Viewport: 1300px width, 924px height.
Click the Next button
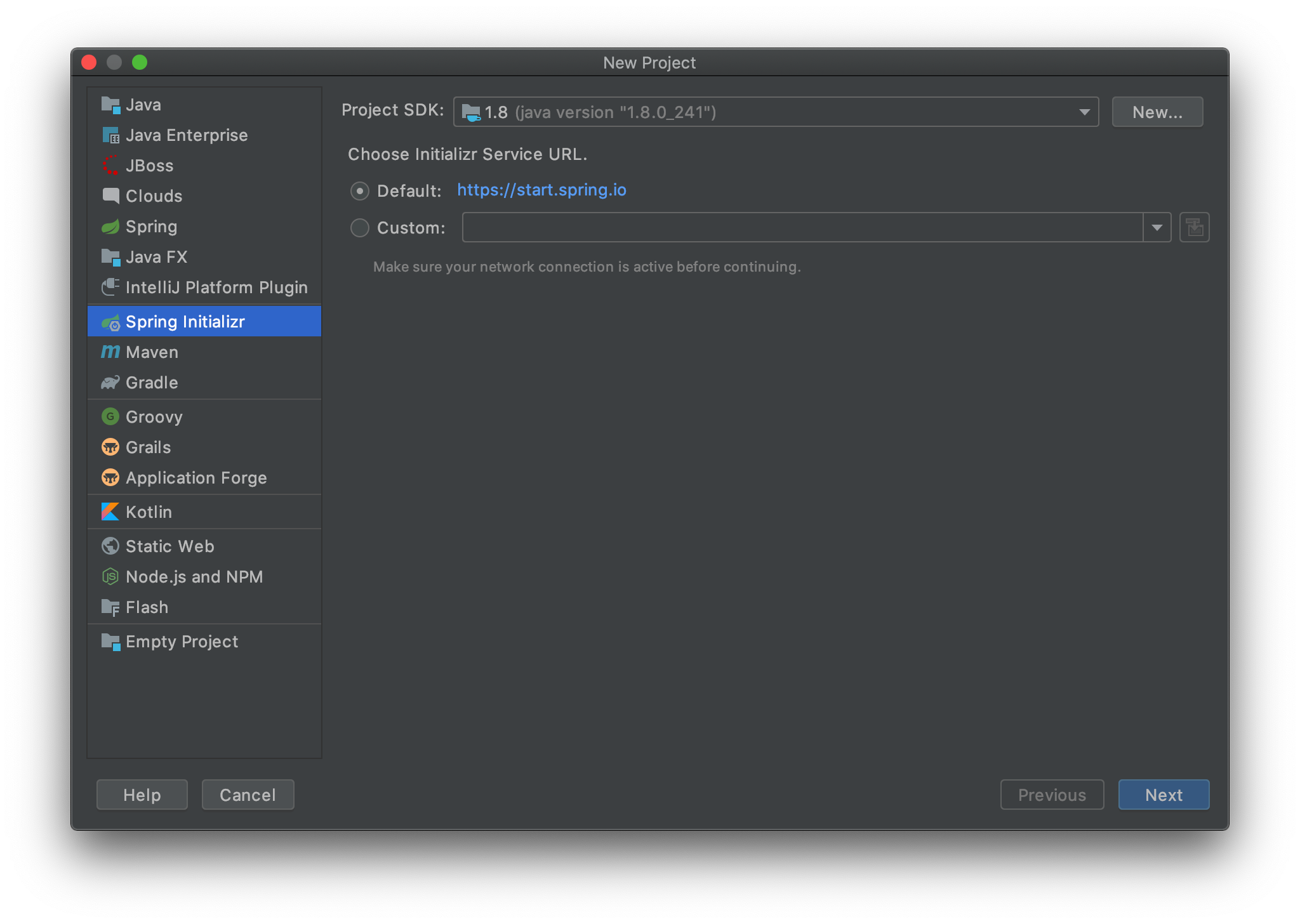pyautogui.click(x=1164, y=795)
